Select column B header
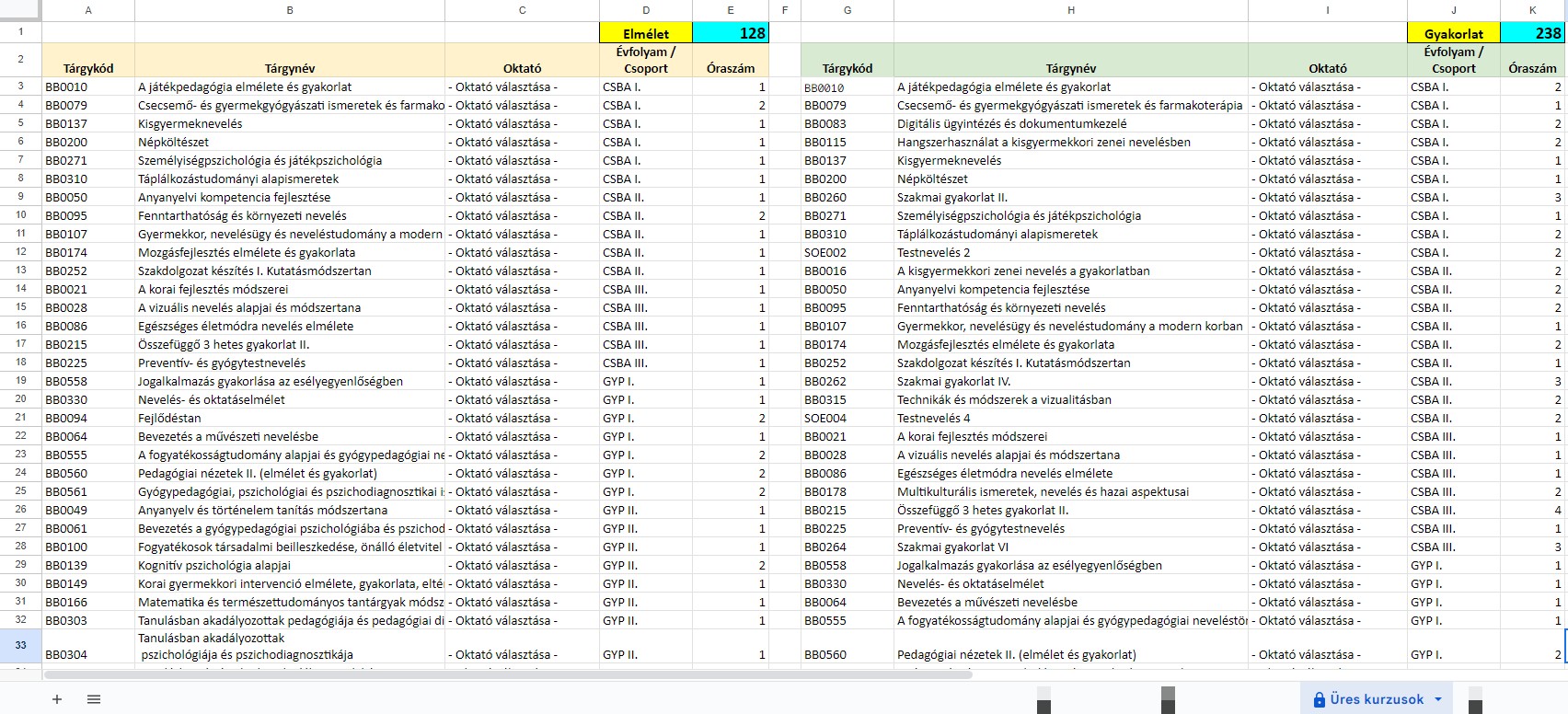The width and height of the screenshot is (1568, 714). pyautogui.click(x=290, y=10)
